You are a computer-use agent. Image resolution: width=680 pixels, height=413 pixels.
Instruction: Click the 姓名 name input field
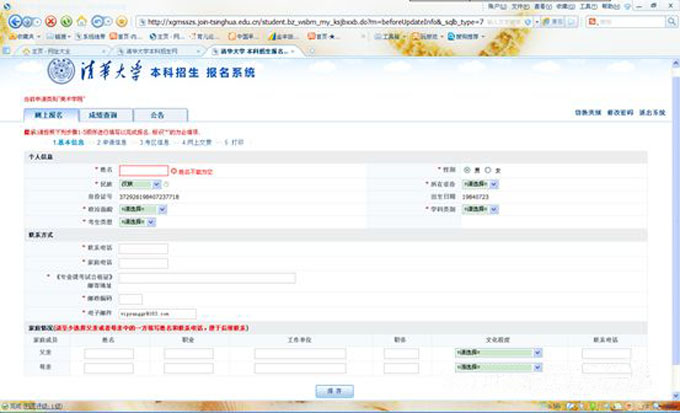[144, 170]
